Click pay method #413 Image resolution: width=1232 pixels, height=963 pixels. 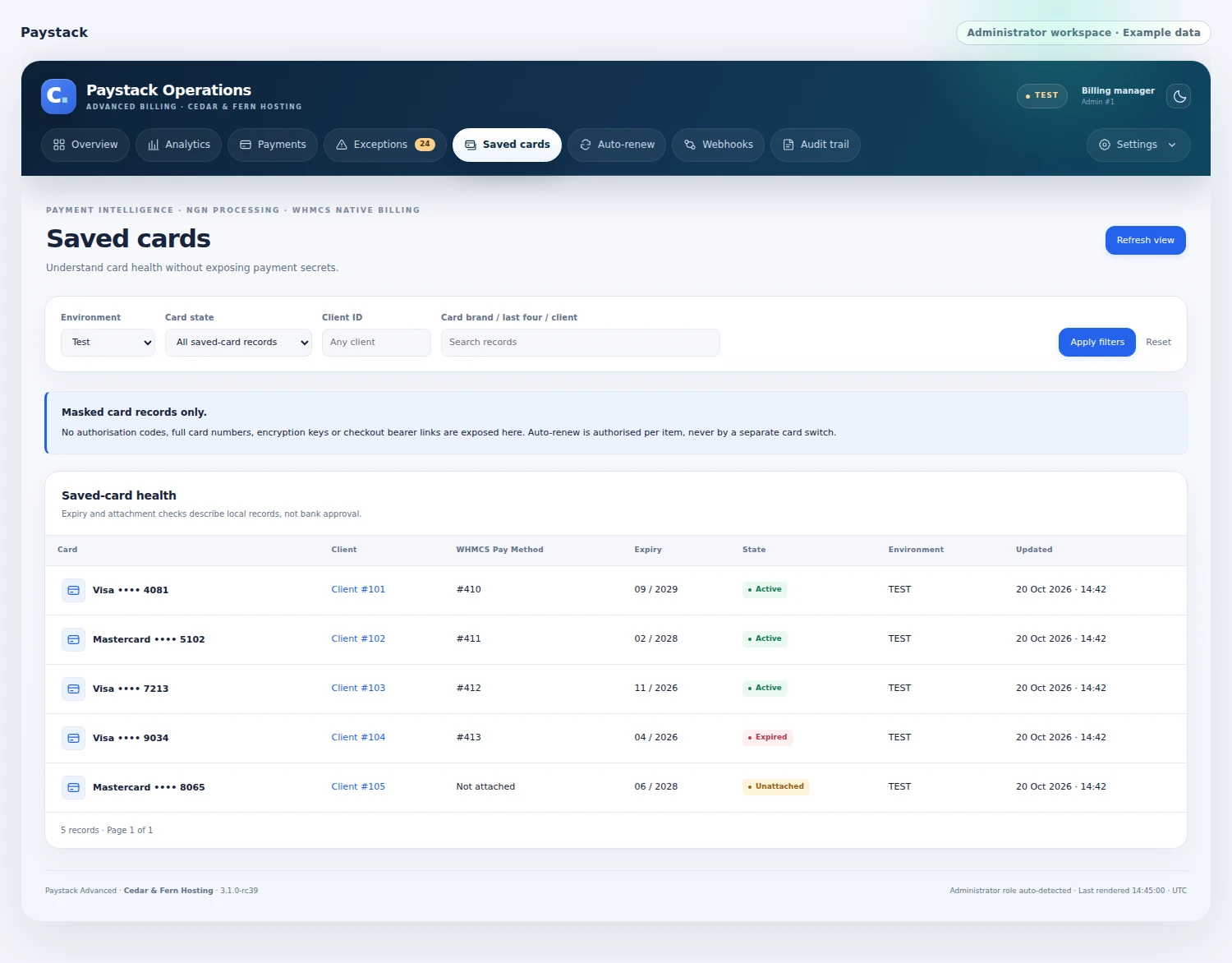pos(469,737)
